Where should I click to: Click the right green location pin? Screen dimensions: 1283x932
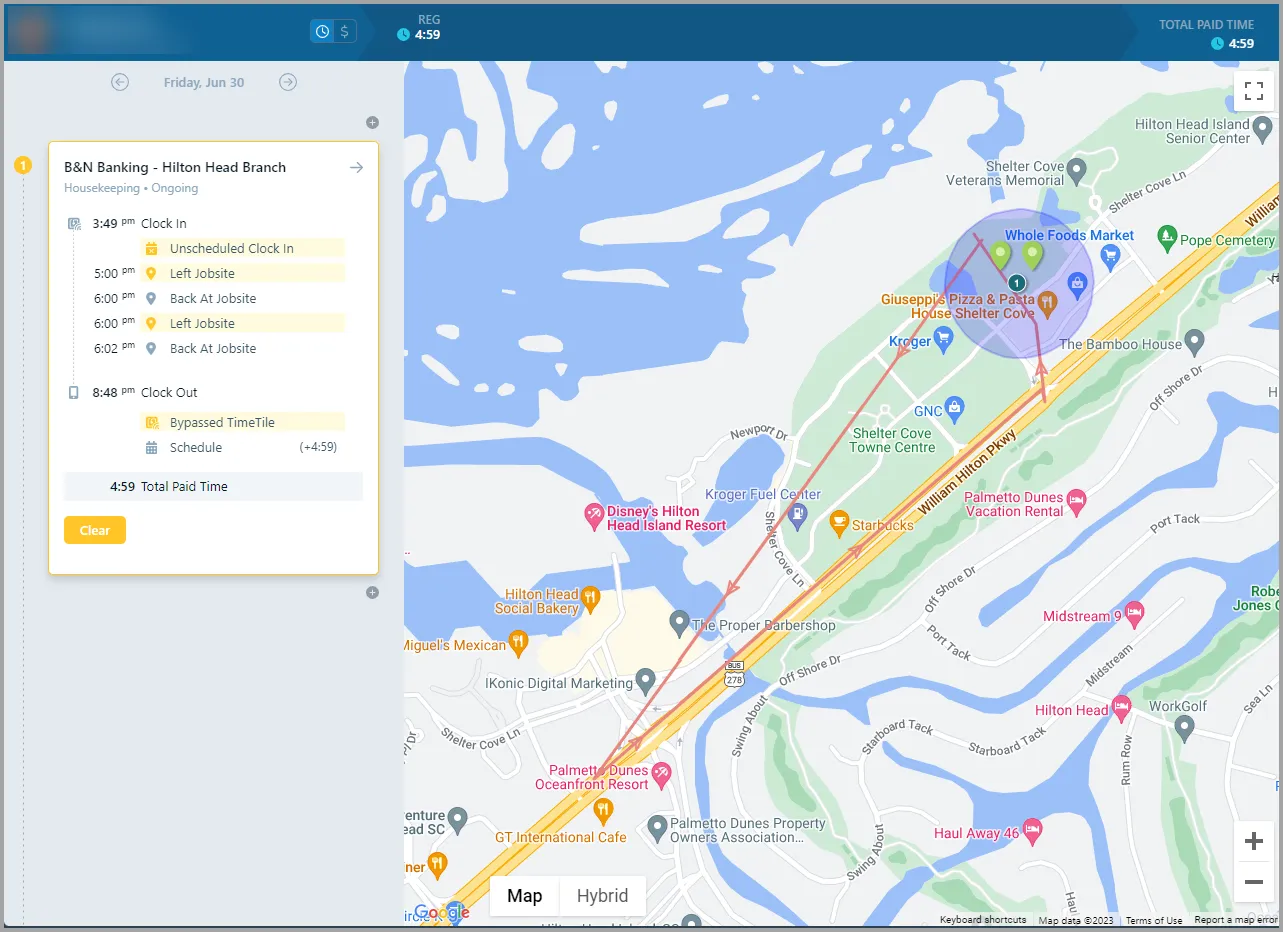tap(1033, 256)
